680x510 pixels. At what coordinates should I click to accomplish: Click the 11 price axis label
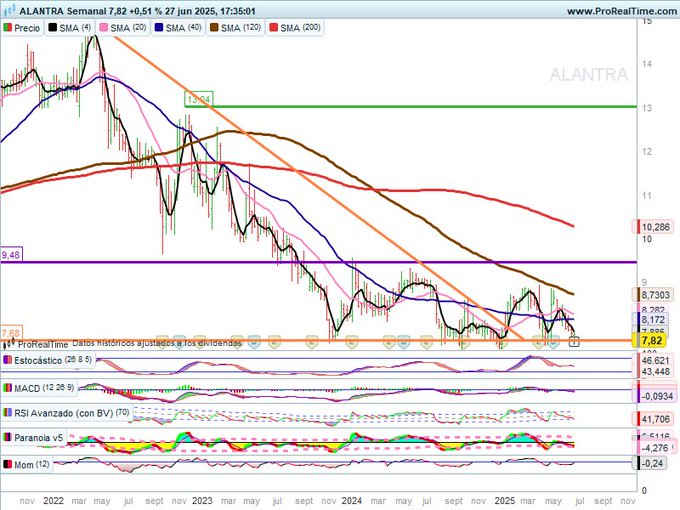(x=647, y=196)
